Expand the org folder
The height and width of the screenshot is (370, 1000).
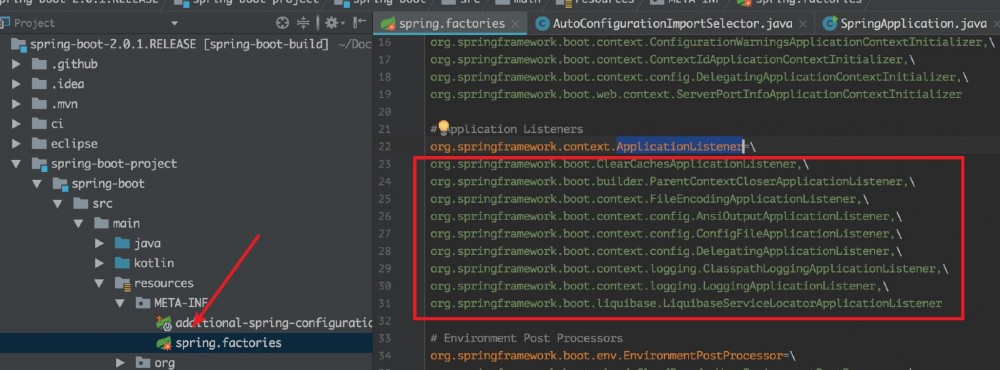click(120, 363)
